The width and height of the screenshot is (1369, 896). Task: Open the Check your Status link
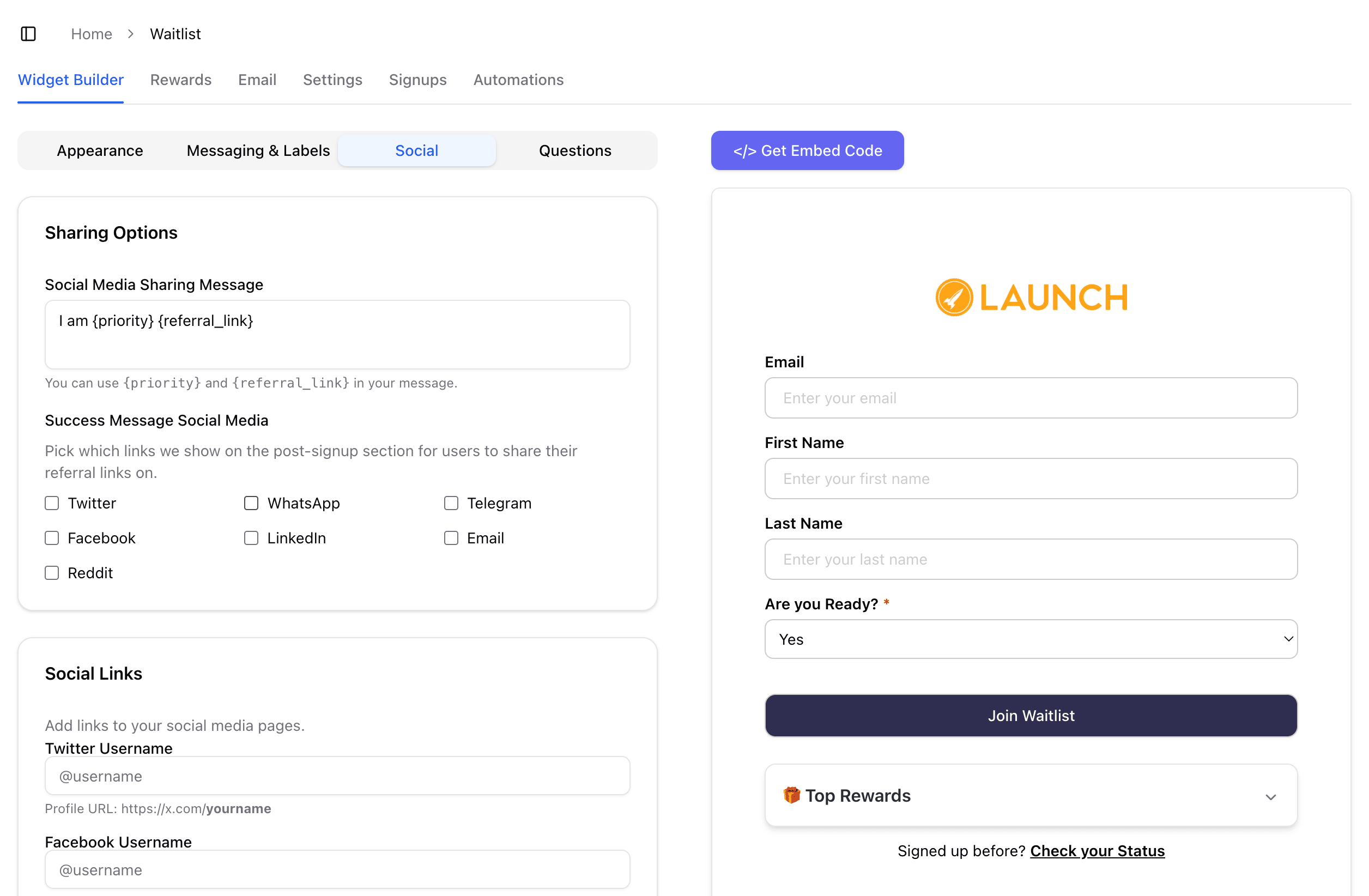click(x=1097, y=851)
